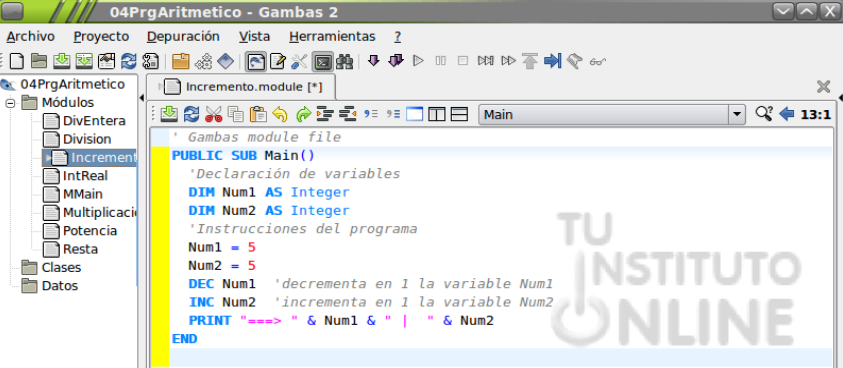Open the Proyecto menu
This screenshot has width=843, height=368.
pos(102,37)
